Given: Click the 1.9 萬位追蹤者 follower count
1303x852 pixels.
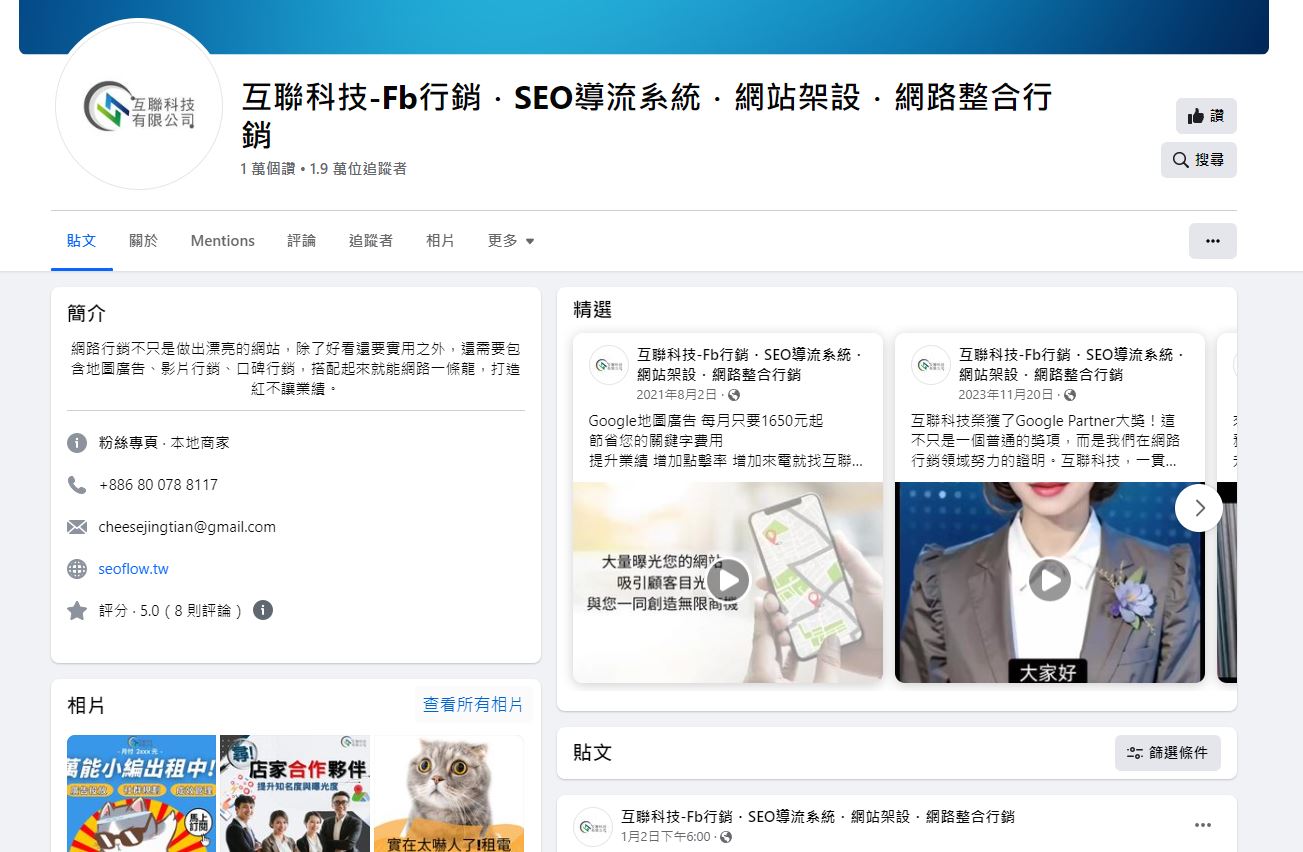Looking at the screenshot, I should 358,169.
